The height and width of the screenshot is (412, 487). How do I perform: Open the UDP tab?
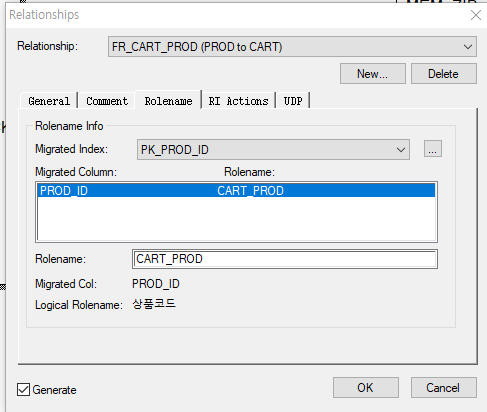293,101
